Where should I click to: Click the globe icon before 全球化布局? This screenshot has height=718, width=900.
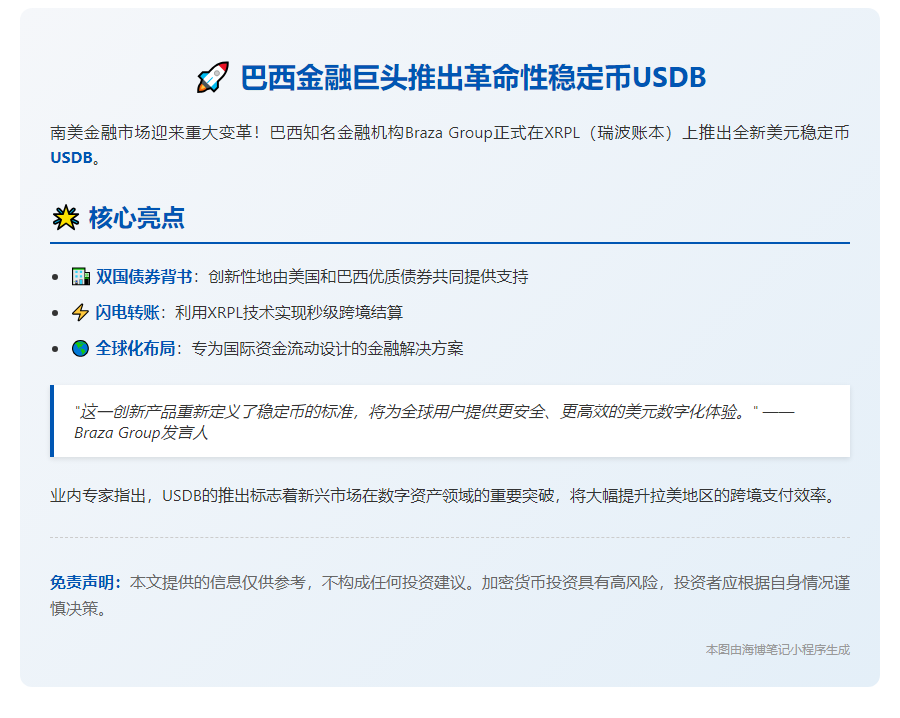pyautogui.click(x=80, y=348)
